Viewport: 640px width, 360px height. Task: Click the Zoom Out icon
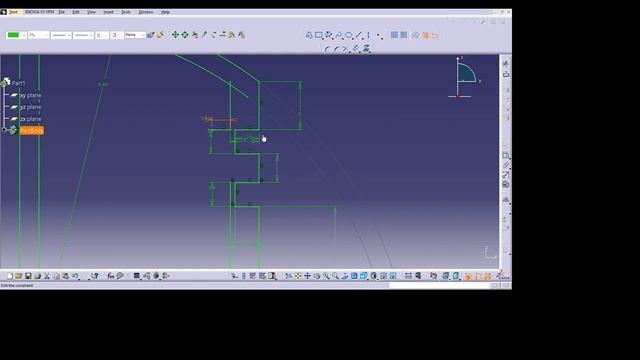pyautogui.click(x=335, y=276)
